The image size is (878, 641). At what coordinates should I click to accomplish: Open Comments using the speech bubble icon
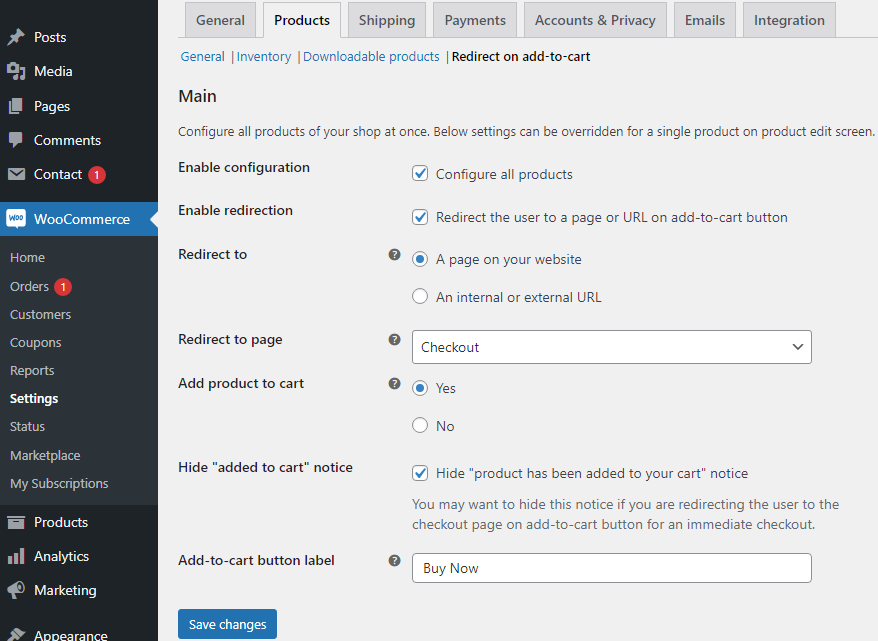[15, 139]
